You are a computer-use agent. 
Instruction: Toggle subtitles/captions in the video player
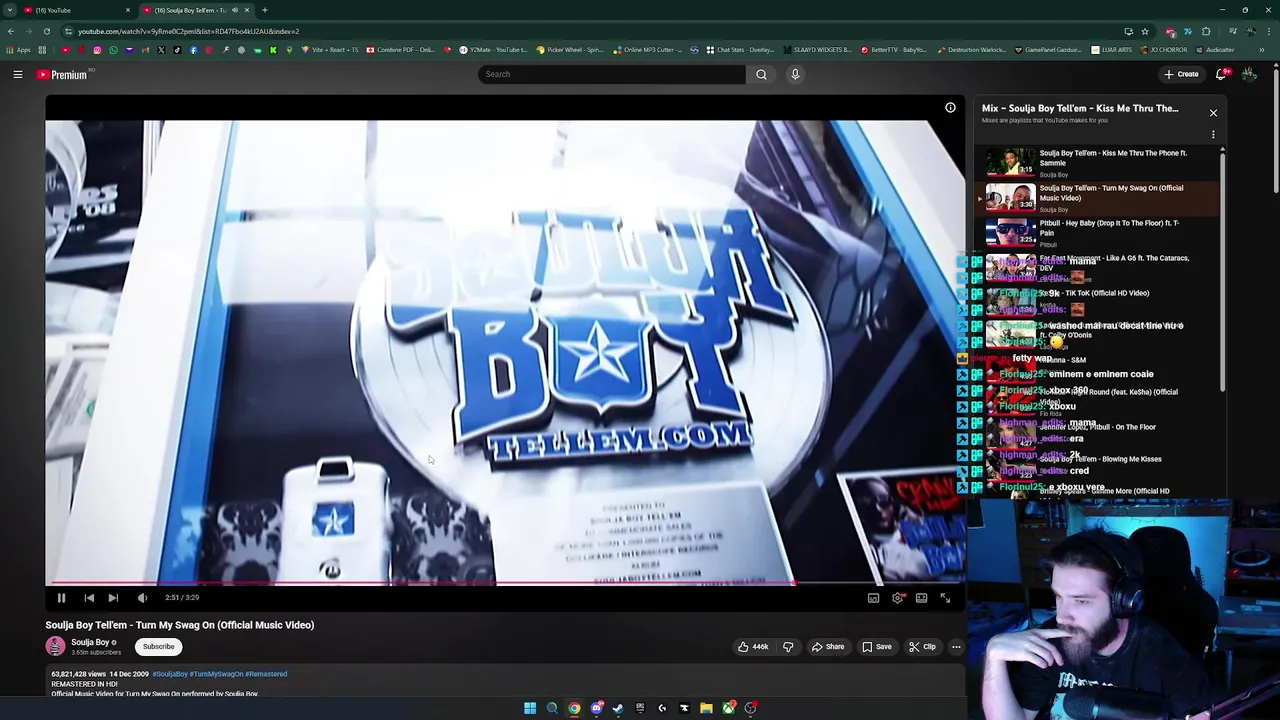[873, 598]
